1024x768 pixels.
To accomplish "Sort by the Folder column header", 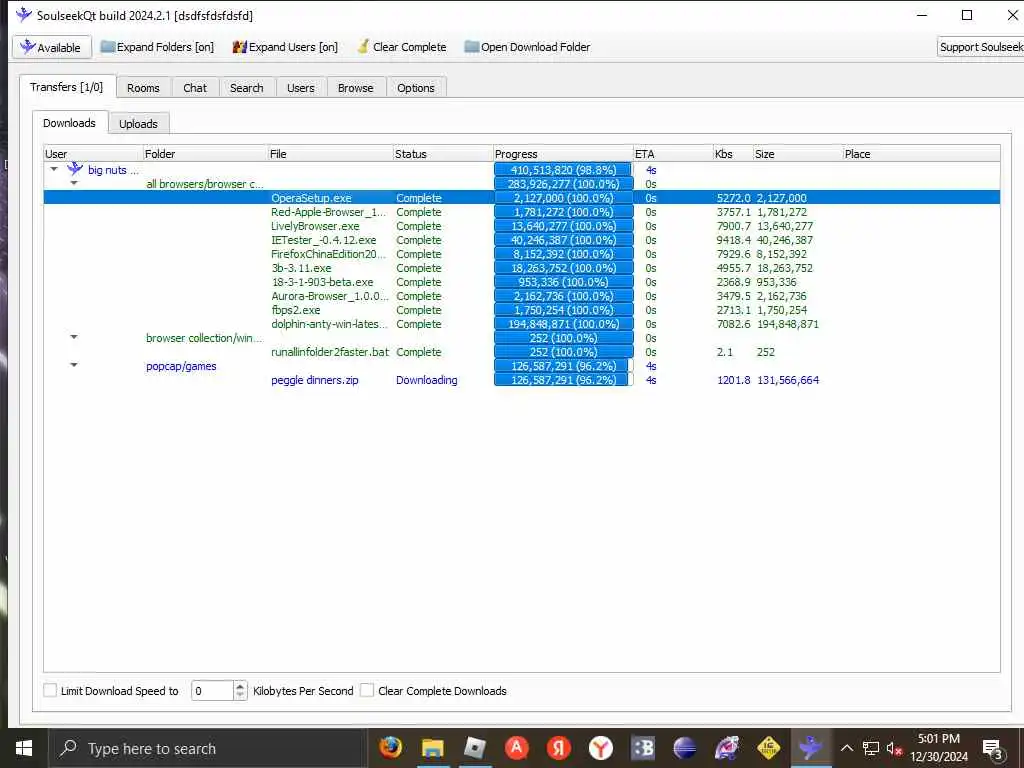I will click(205, 154).
